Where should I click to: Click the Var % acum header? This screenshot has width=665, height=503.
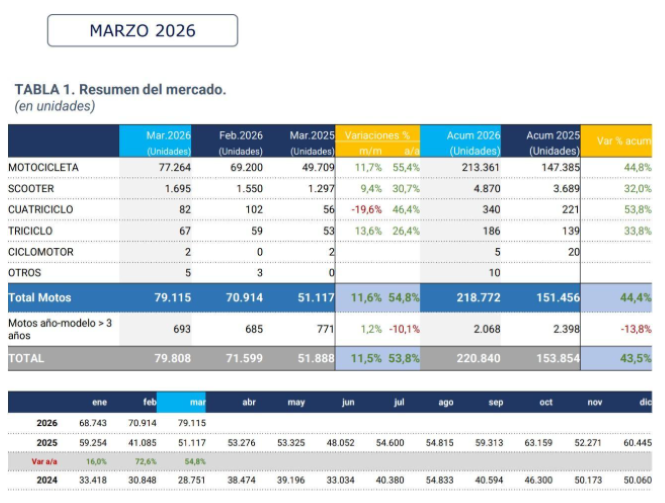(x=623, y=141)
